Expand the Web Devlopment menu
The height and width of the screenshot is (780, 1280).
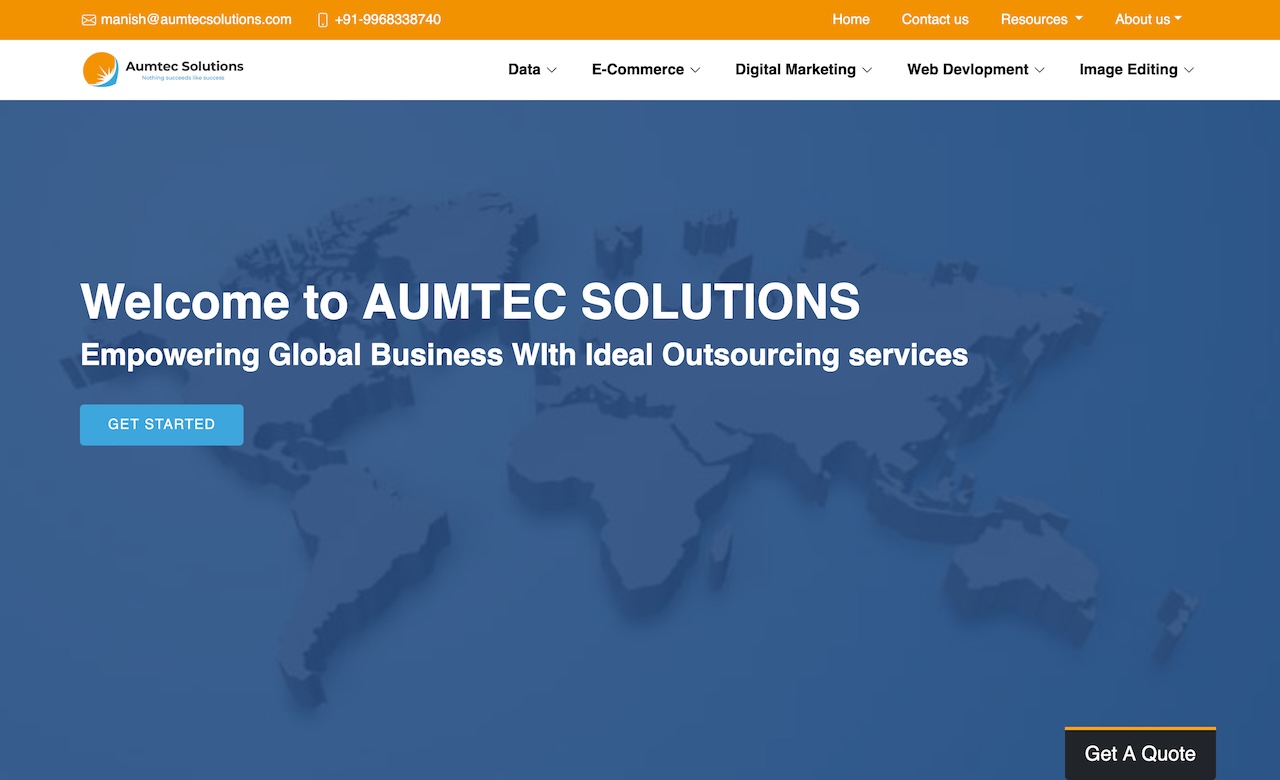tap(976, 69)
